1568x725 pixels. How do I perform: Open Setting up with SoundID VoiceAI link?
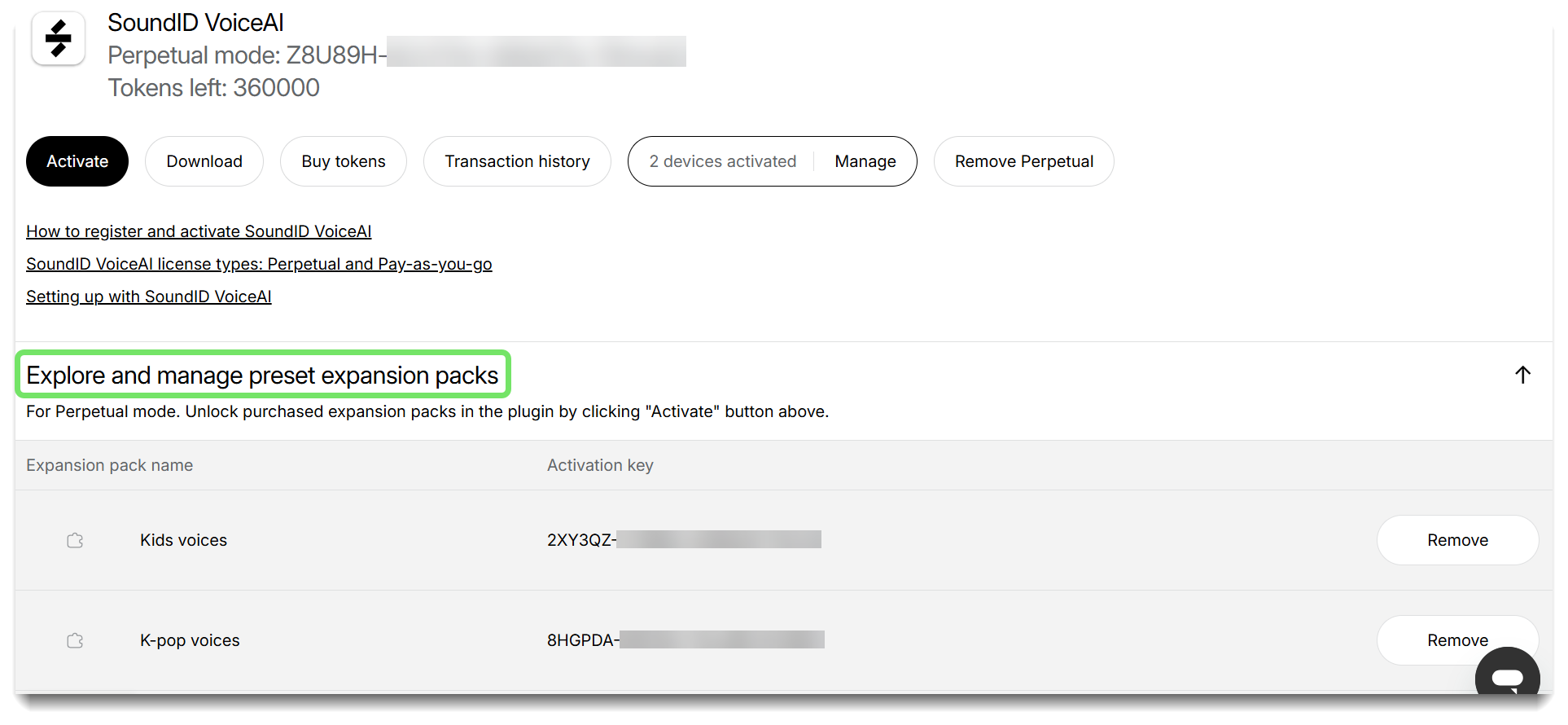(x=149, y=297)
